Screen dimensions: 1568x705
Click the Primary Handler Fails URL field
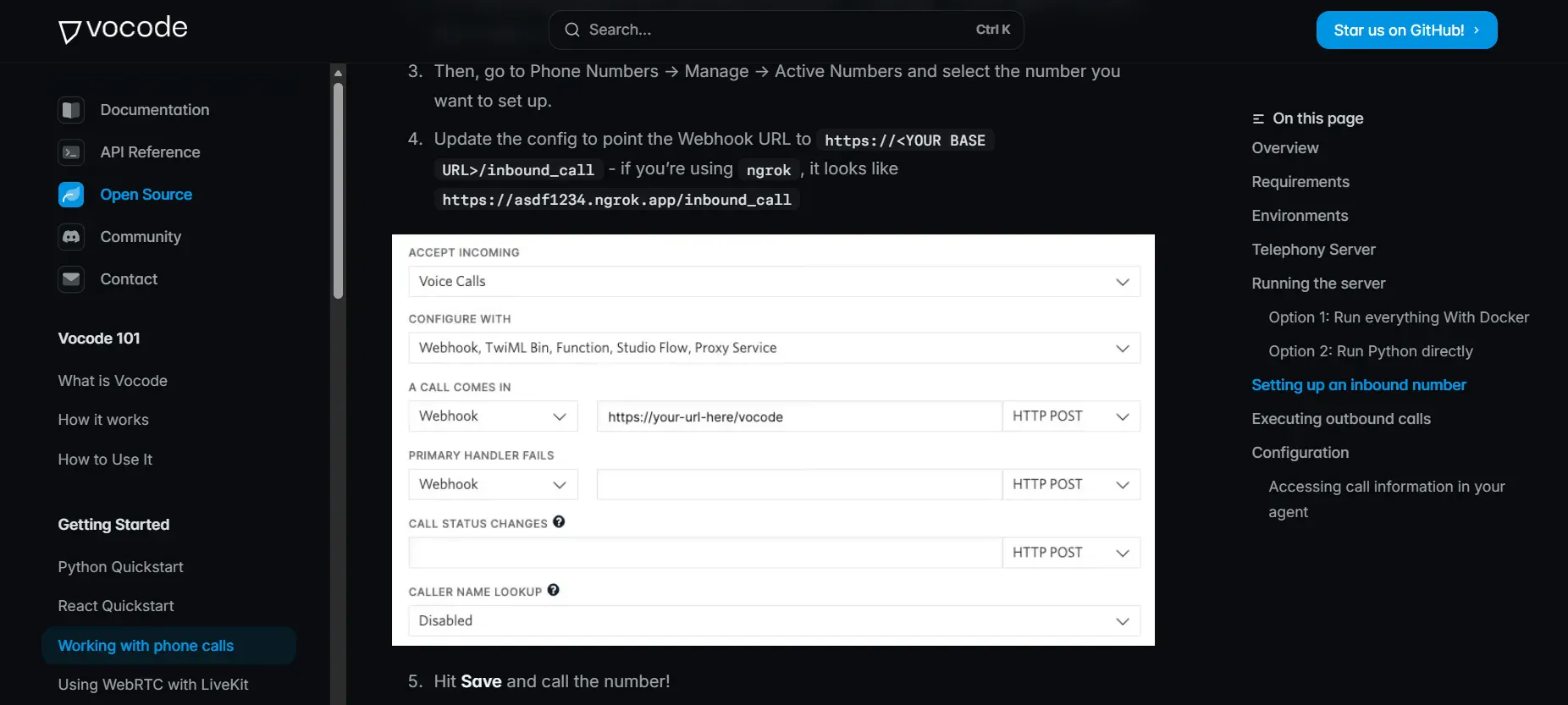799,484
